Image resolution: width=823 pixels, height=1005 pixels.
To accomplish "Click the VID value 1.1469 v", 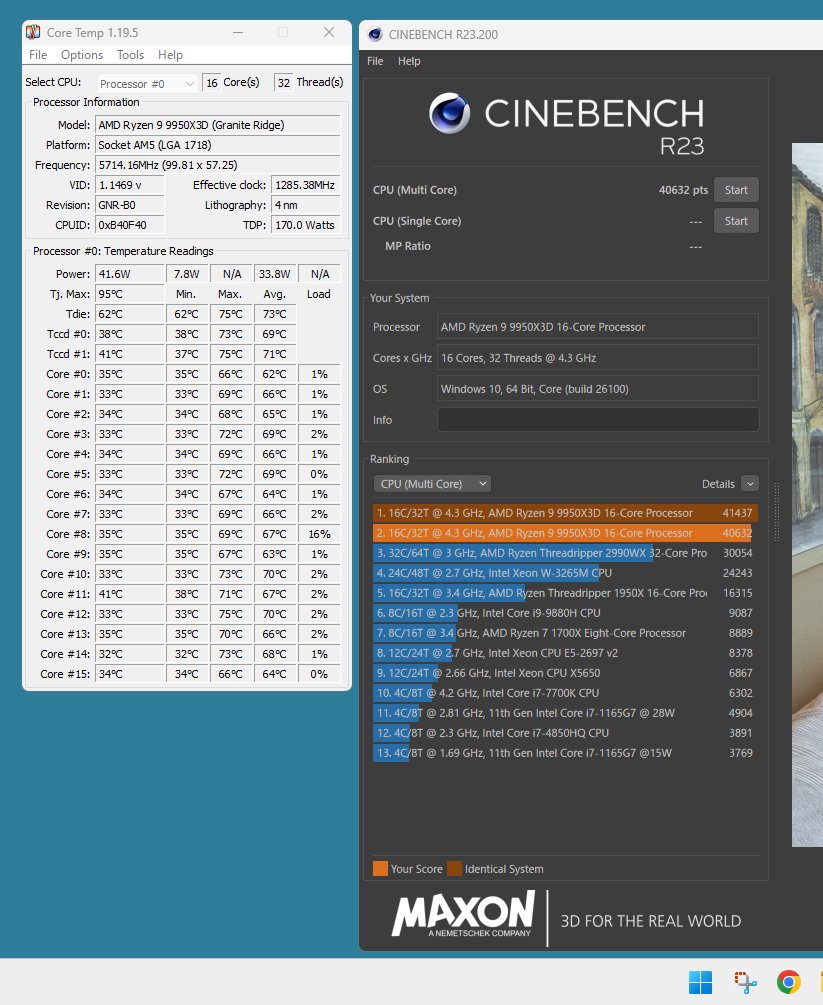I will 129,185.
